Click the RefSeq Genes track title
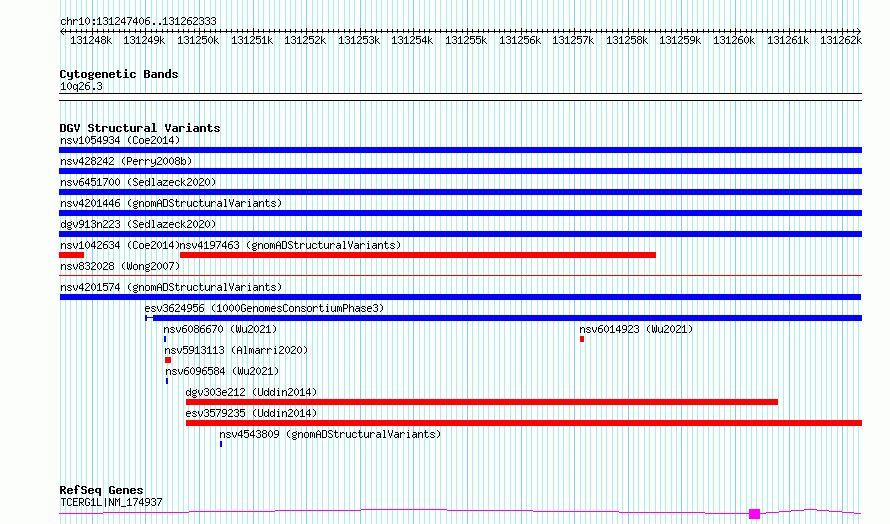This screenshot has height=524, width=890. click(x=101, y=490)
